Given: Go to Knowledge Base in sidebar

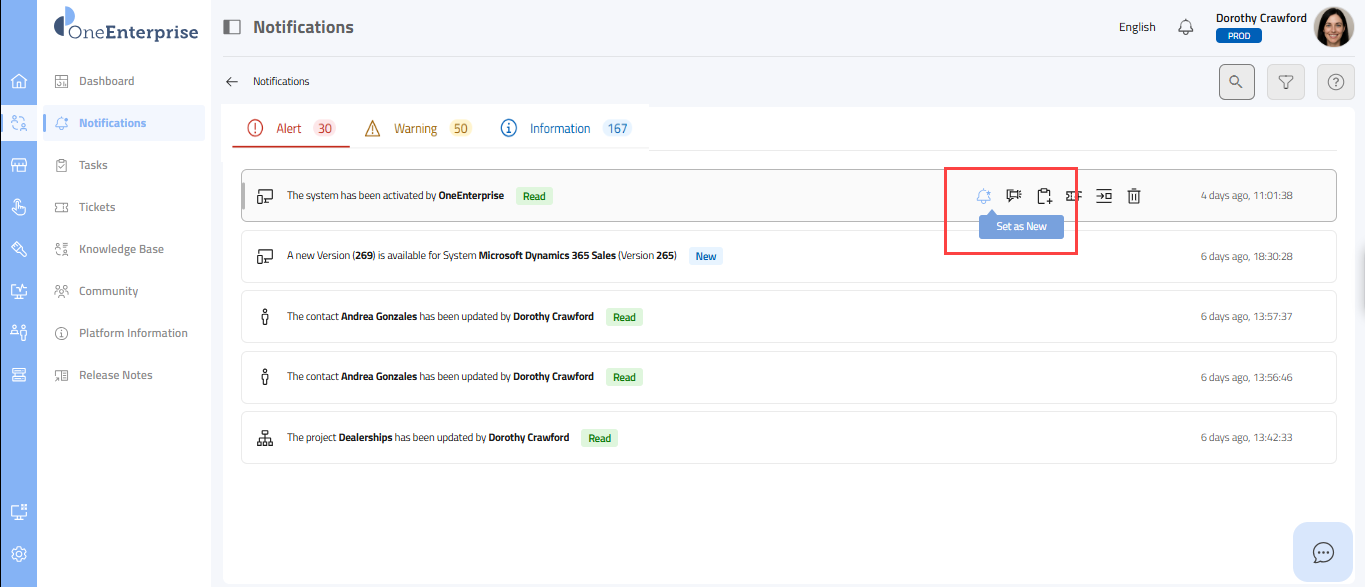Looking at the screenshot, I should (x=121, y=249).
